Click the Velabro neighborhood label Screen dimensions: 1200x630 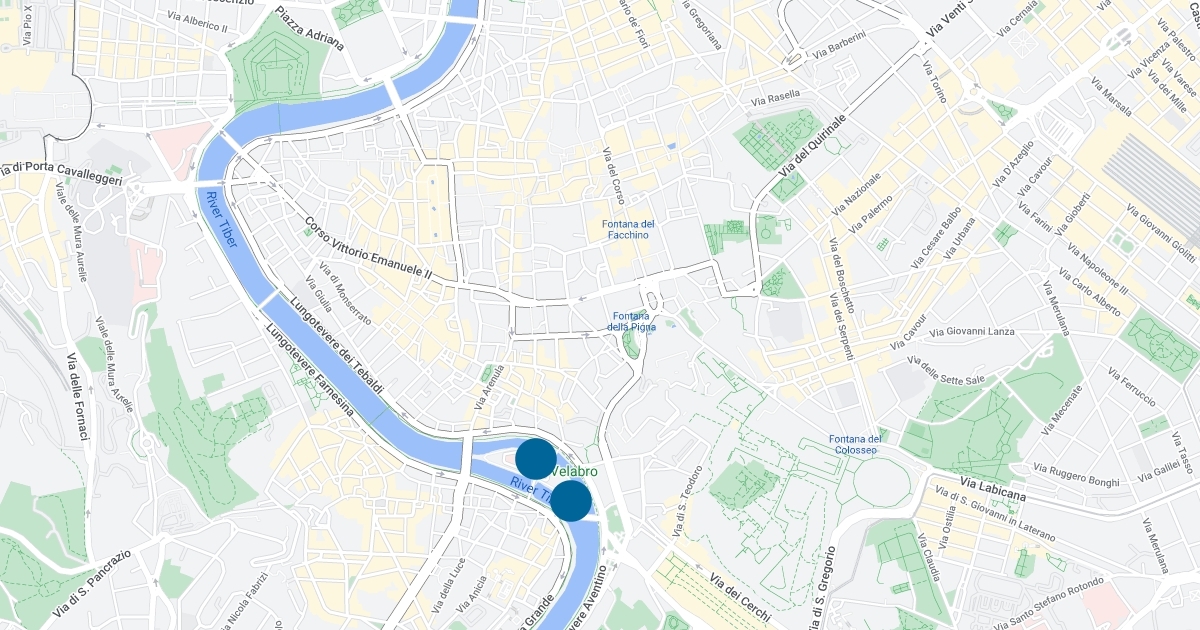575,471
